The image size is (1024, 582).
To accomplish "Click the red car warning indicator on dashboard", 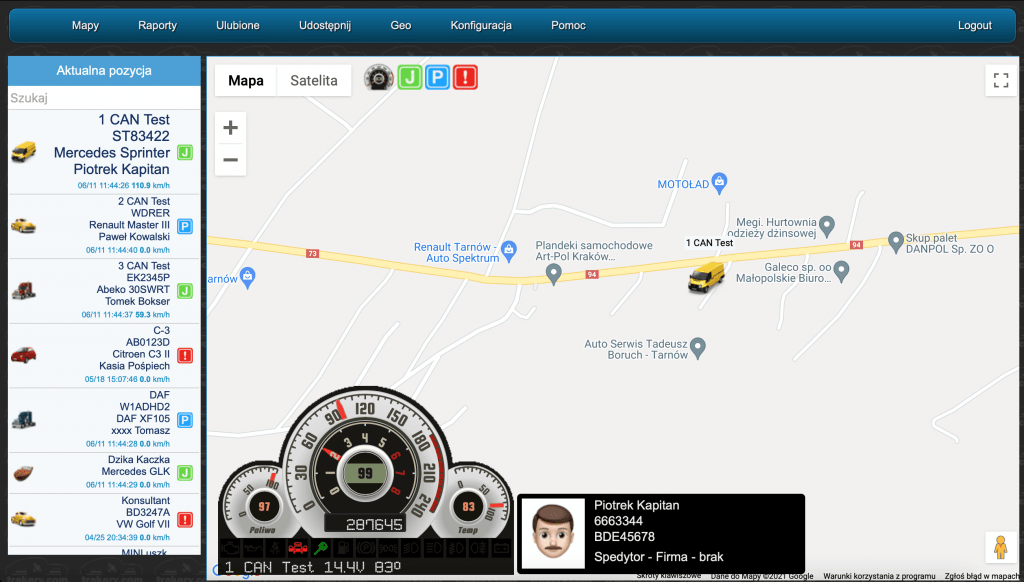I will pos(298,547).
